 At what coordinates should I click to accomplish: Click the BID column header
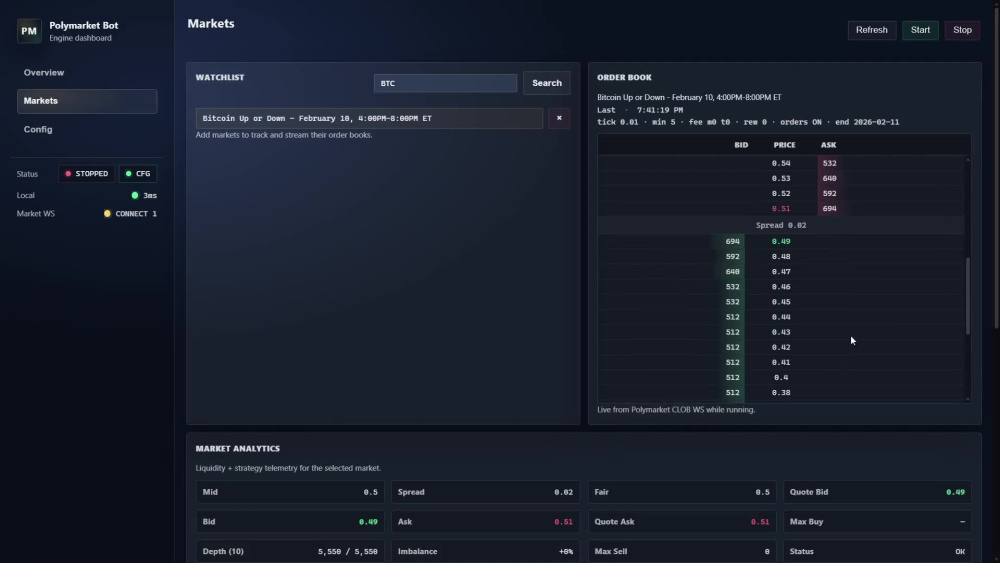[740, 145]
